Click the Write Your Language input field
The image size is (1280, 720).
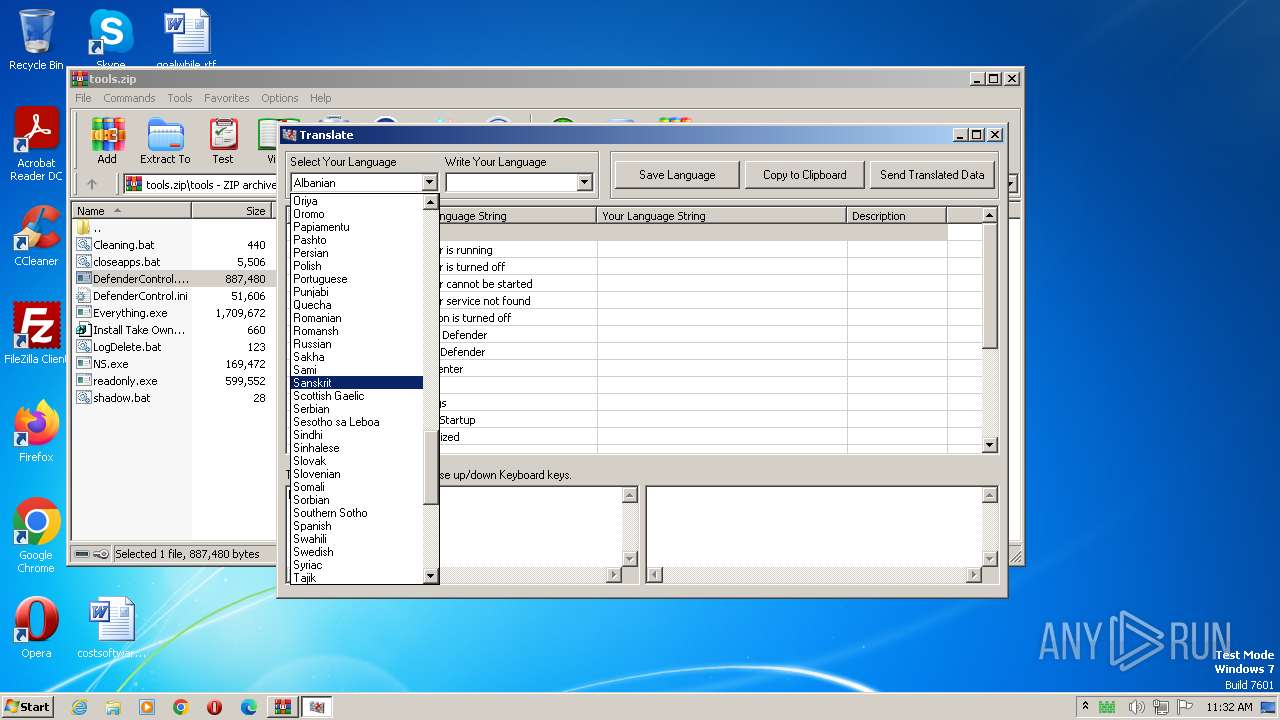point(511,183)
